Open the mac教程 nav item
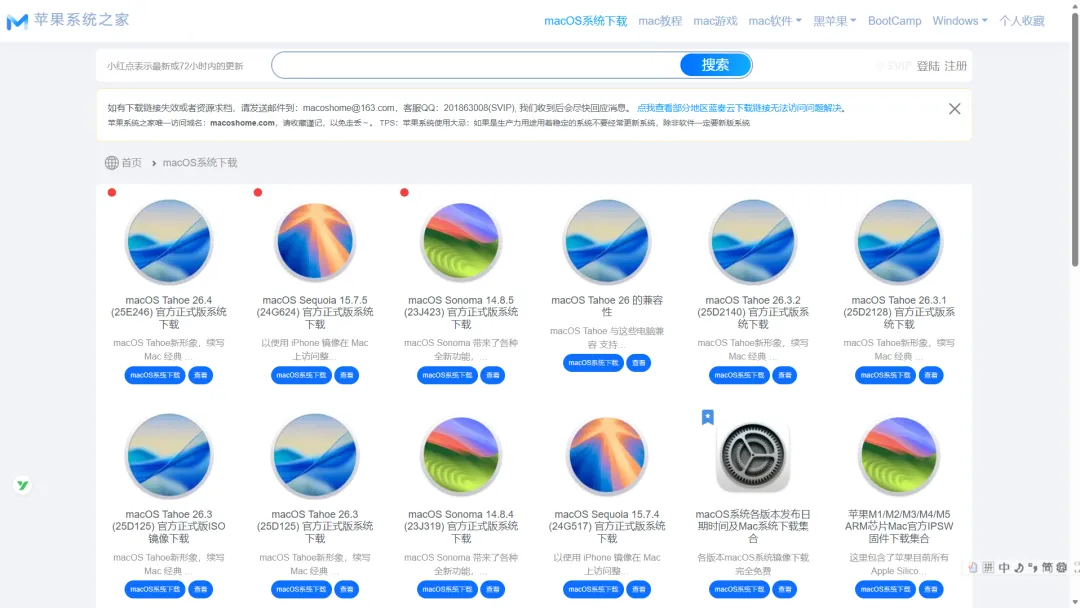This screenshot has width=1080, height=608. pyautogui.click(x=660, y=21)
